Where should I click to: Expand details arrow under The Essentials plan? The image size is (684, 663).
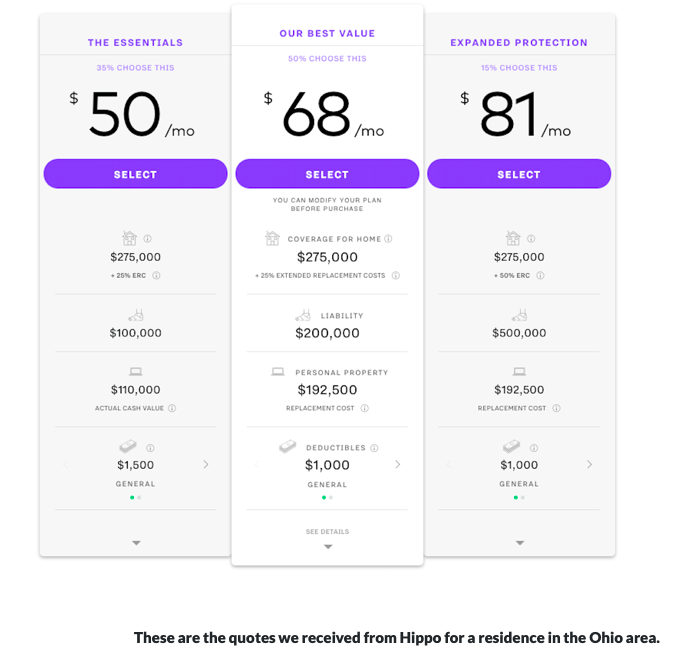(x=136, y=543)
